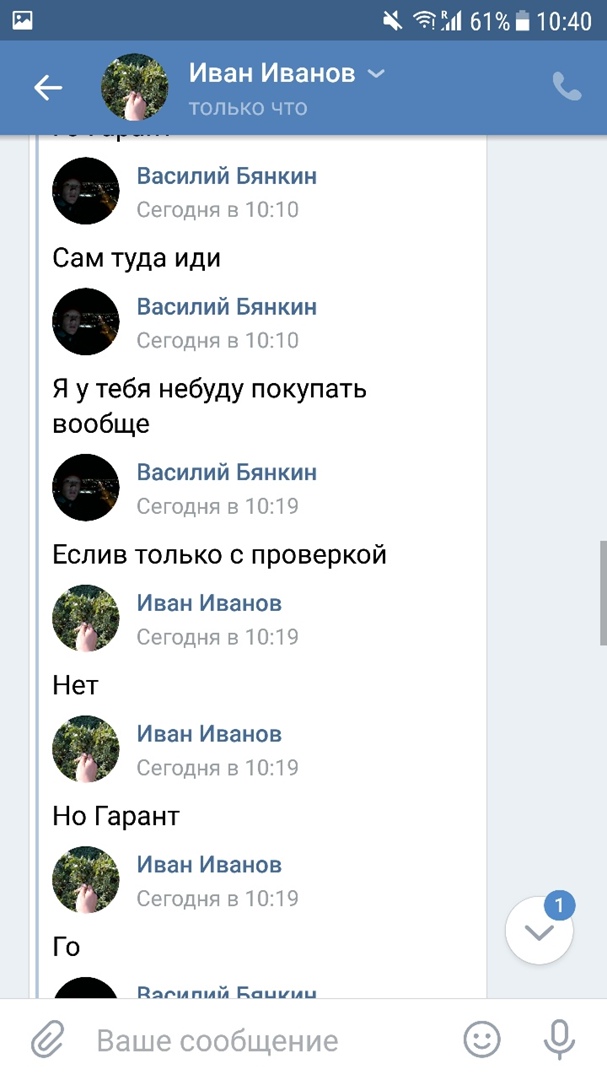Tap the image notification icon in status bar

22,20
